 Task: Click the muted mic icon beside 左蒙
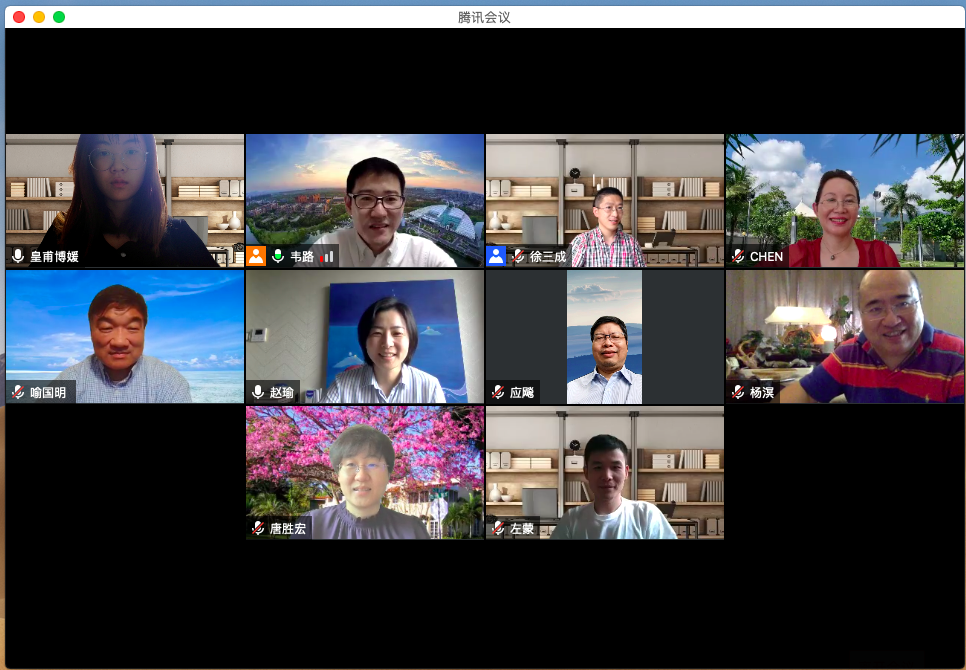pos(498,528)
